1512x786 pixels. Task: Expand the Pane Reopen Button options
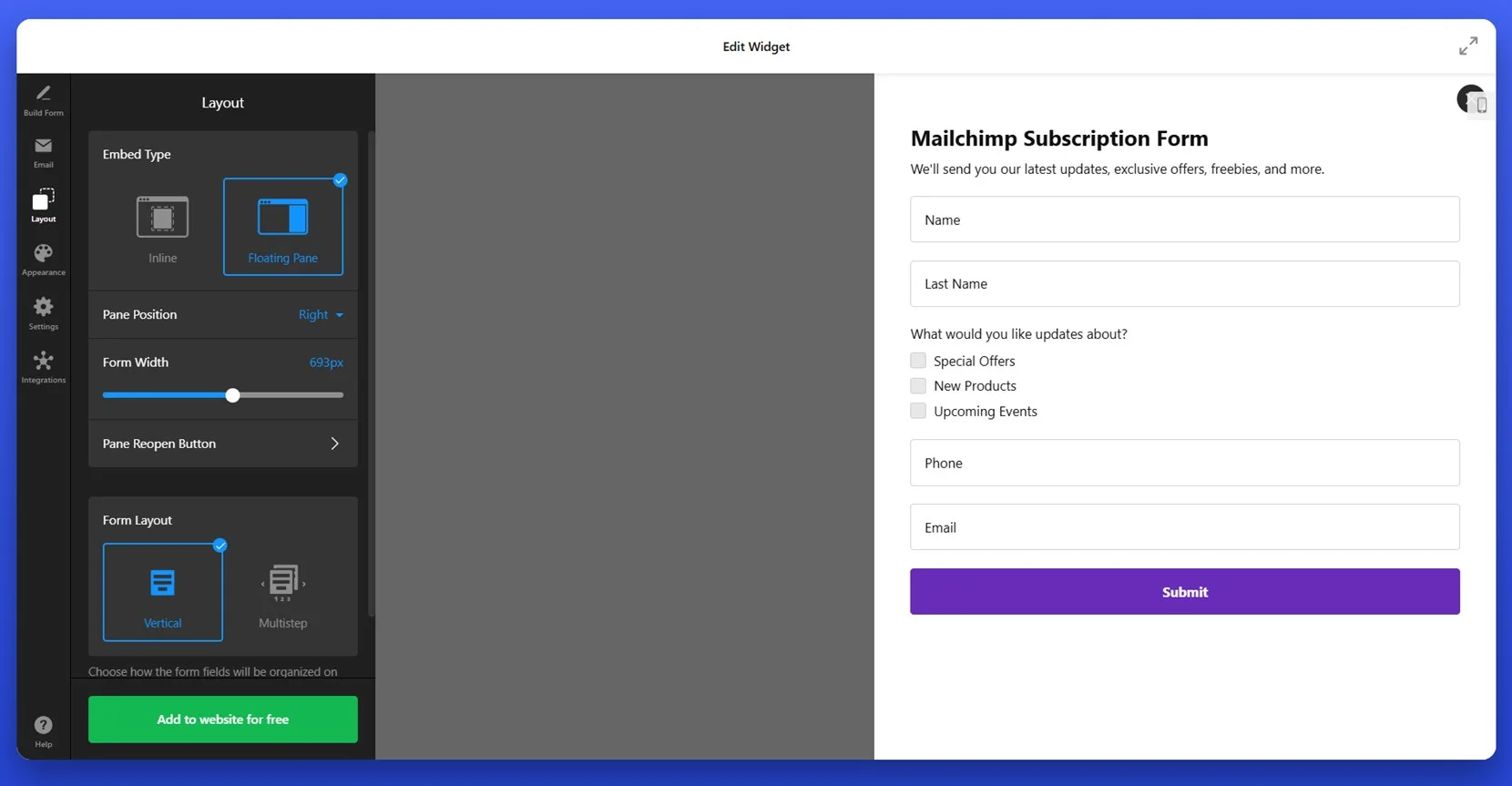[223, 444]
